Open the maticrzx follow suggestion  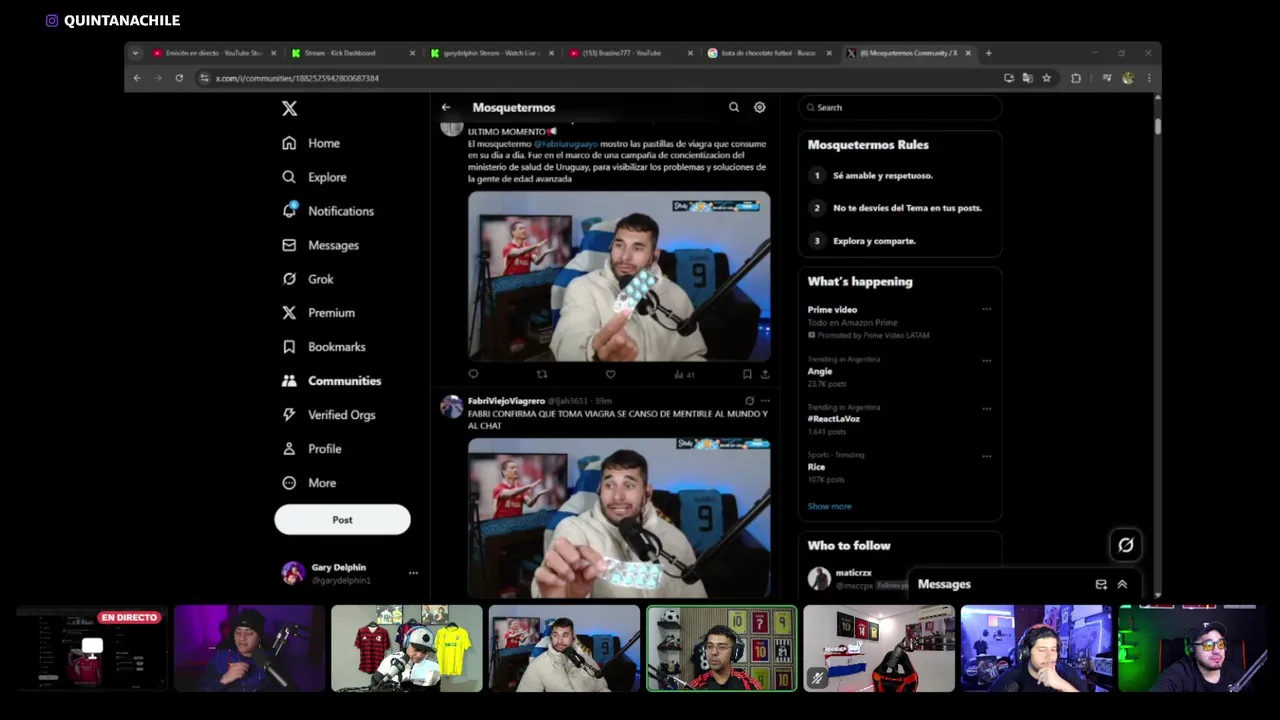click(x=853, y=574)
